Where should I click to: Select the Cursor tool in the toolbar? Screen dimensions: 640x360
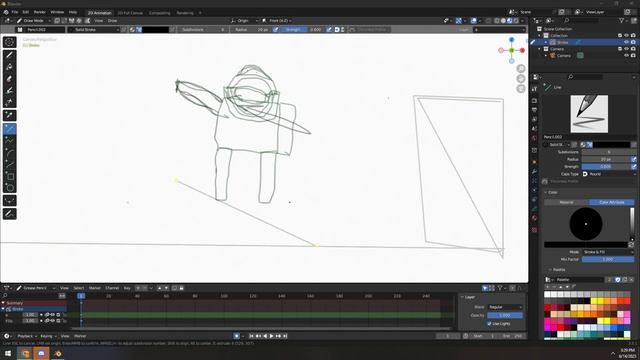(9, 42)
